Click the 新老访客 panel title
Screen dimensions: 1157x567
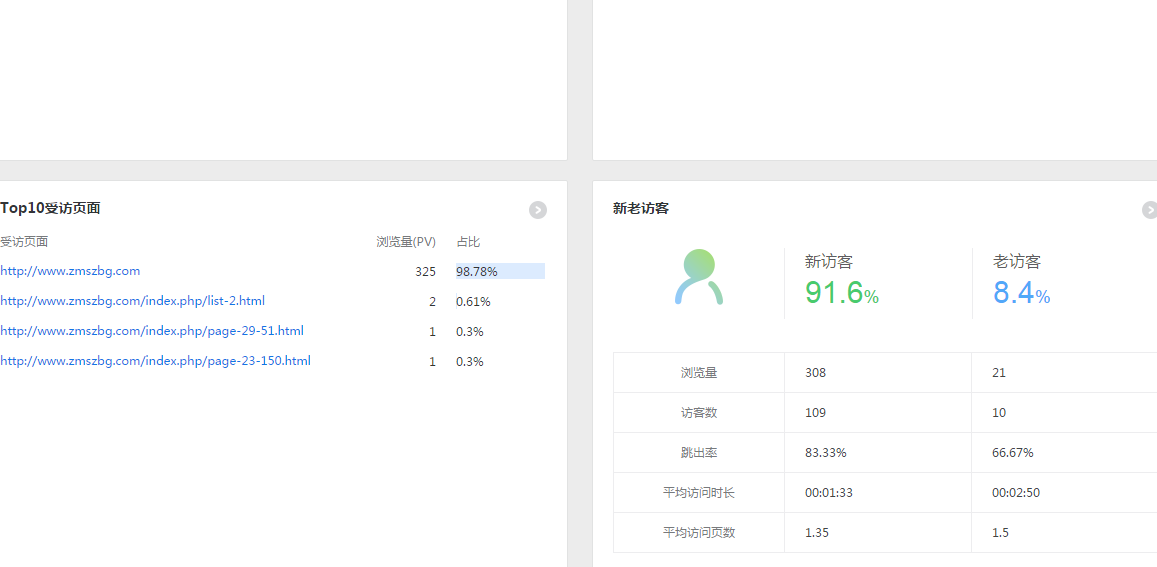click(641, 209)
